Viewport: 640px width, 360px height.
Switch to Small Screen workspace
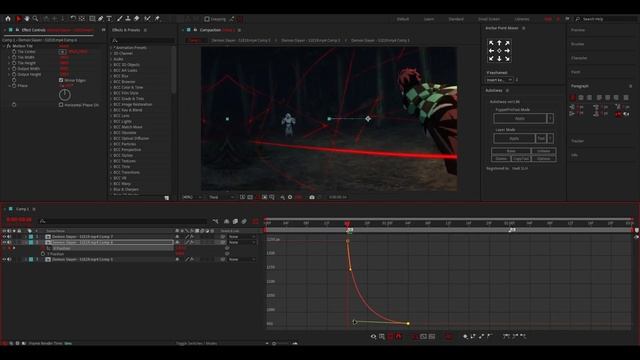click(489, 19)
